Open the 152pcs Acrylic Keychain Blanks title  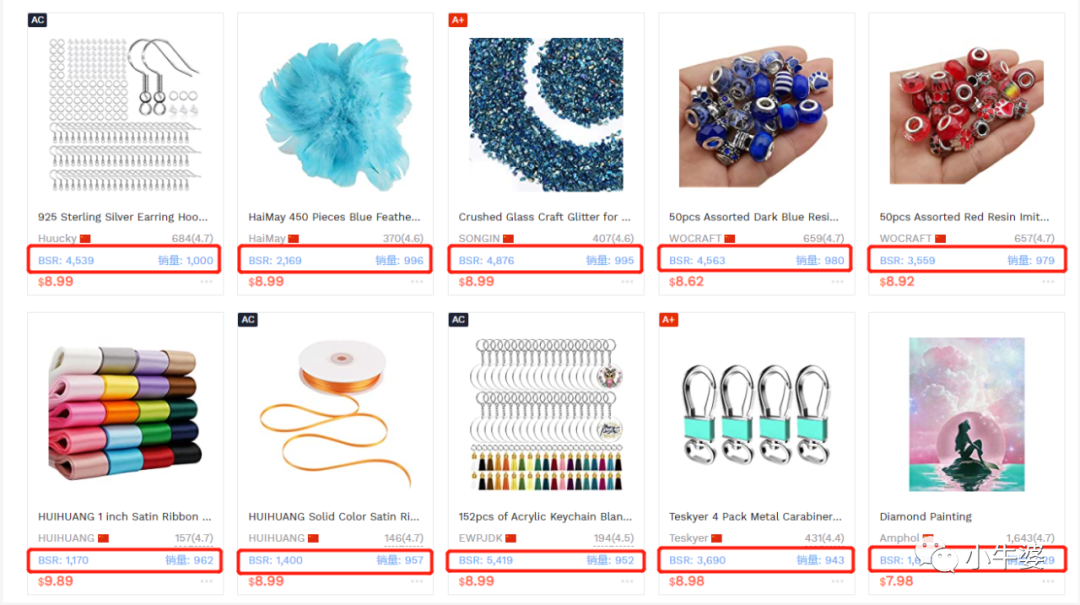pyautogui.click(x=545, y=517)
